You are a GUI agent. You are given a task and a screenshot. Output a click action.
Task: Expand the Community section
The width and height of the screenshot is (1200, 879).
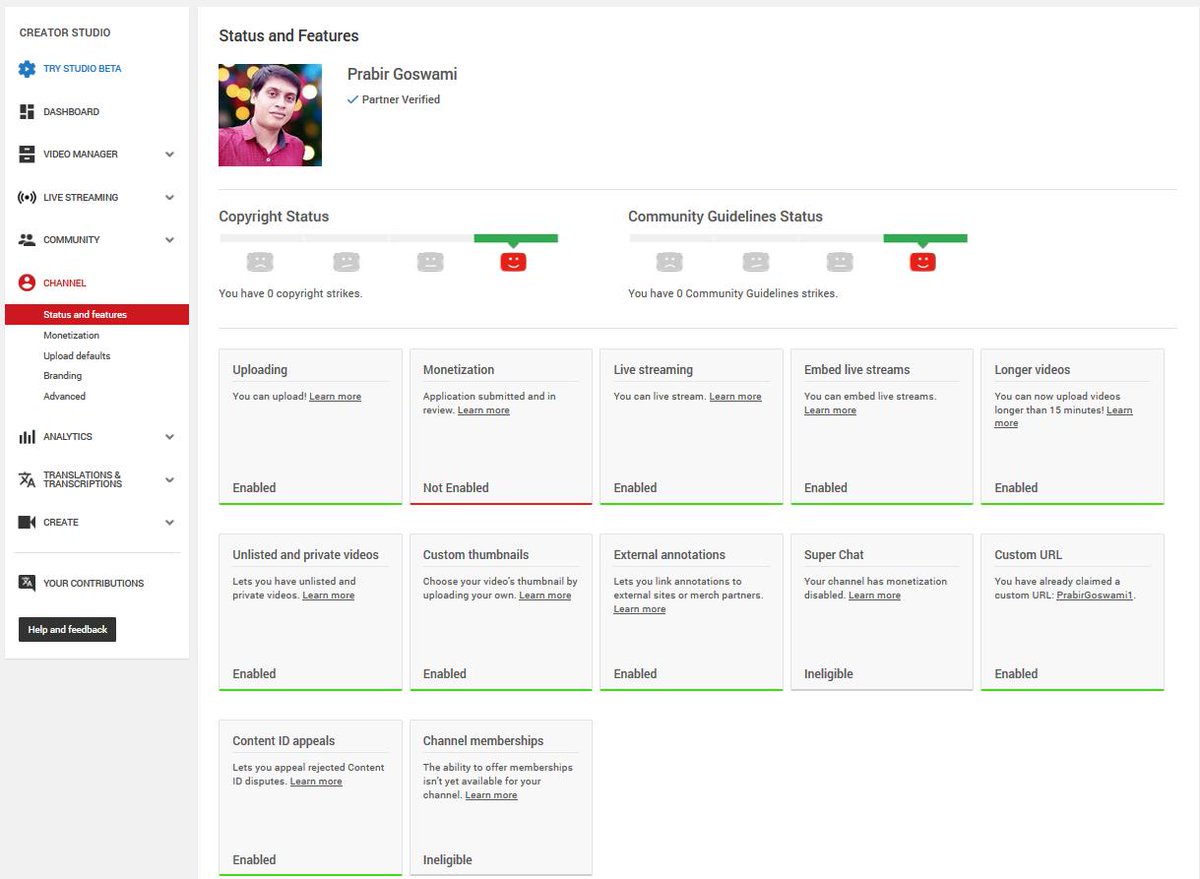[x=169, y=240]
